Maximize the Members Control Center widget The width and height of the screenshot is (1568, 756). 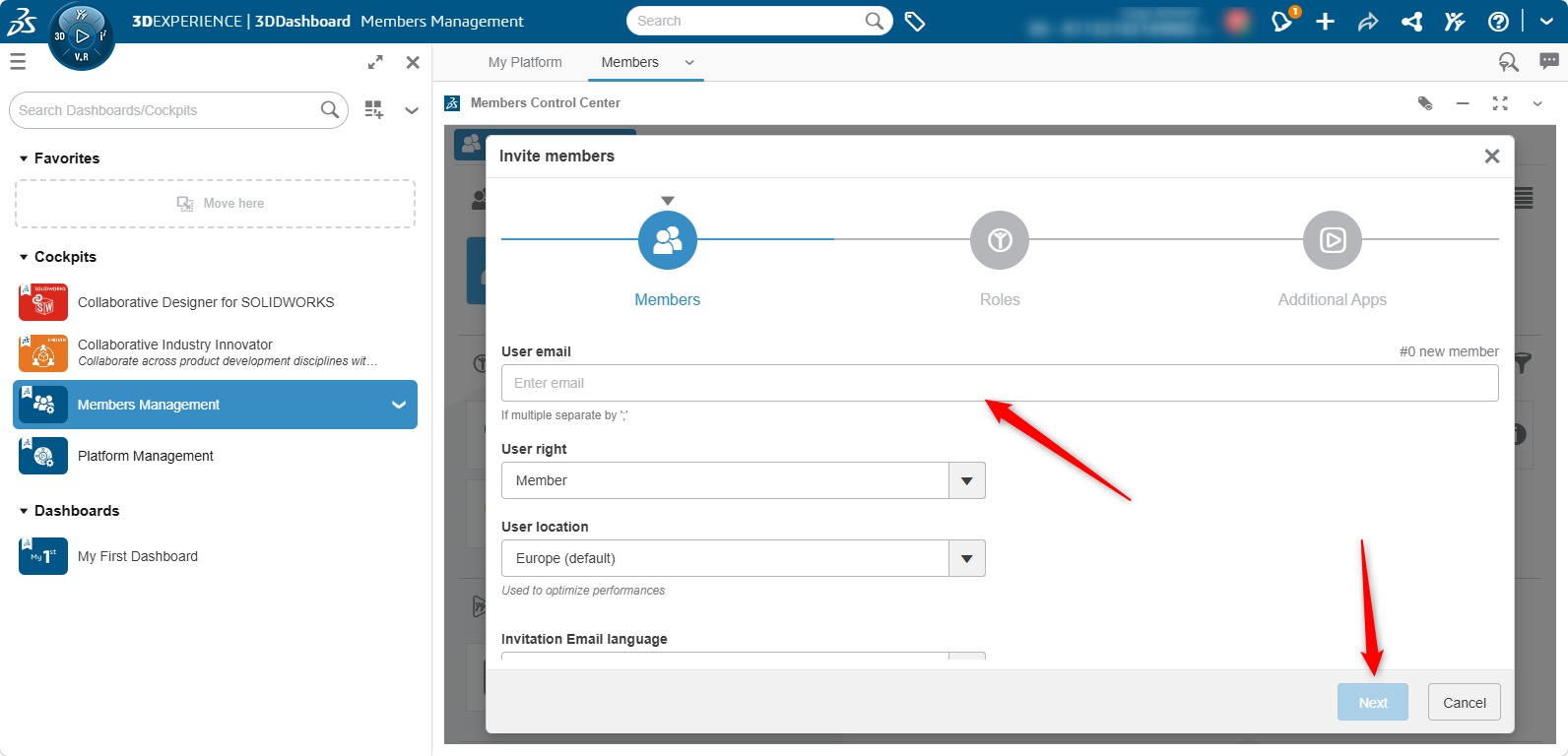pos(1500,102)
